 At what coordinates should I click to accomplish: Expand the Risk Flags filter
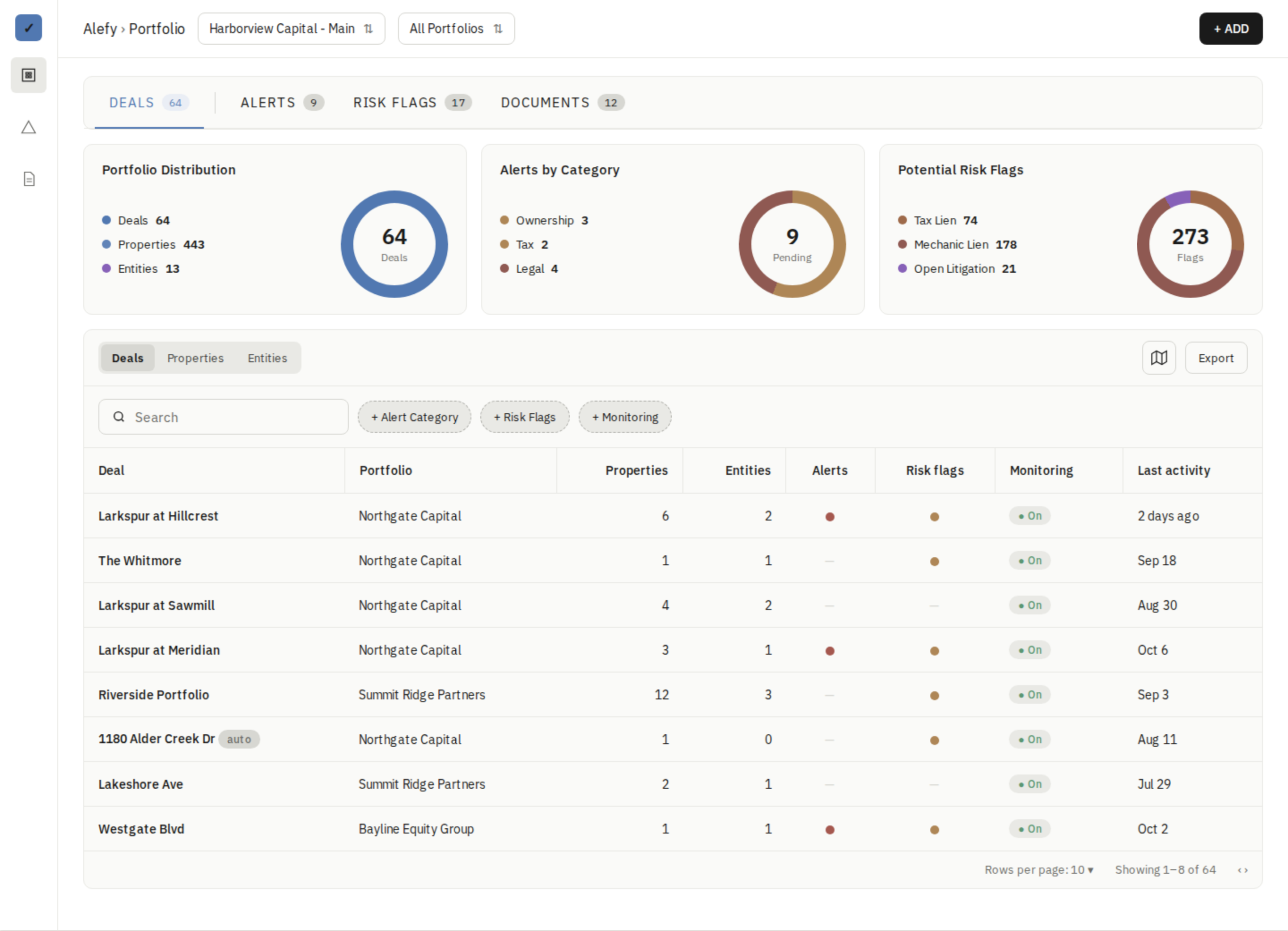click(525, 417)
